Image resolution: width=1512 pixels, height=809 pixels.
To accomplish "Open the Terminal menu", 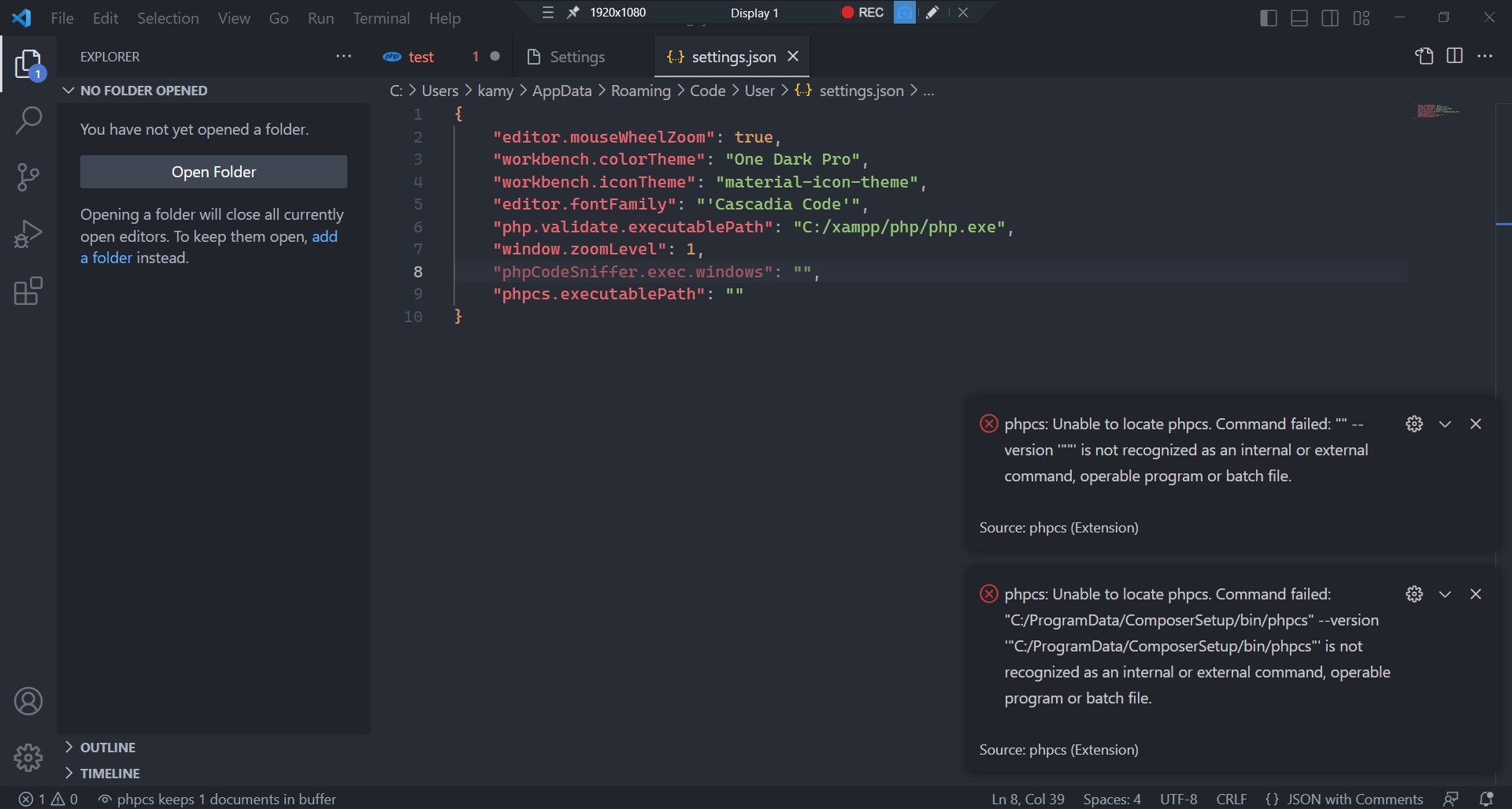I will pyautogui.click(x=381, y=18).
